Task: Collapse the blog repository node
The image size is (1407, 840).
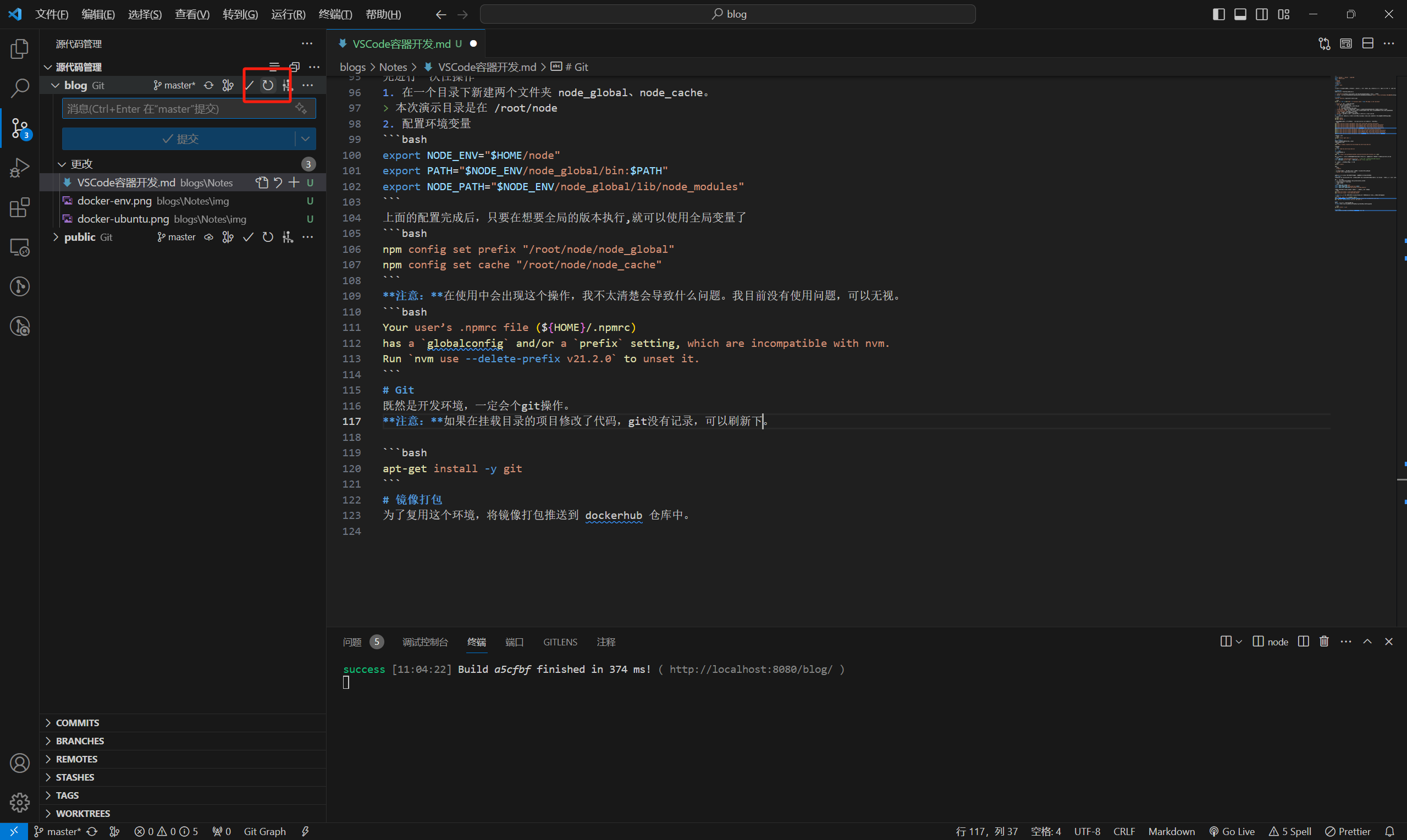Action: [x=56, y=85]
